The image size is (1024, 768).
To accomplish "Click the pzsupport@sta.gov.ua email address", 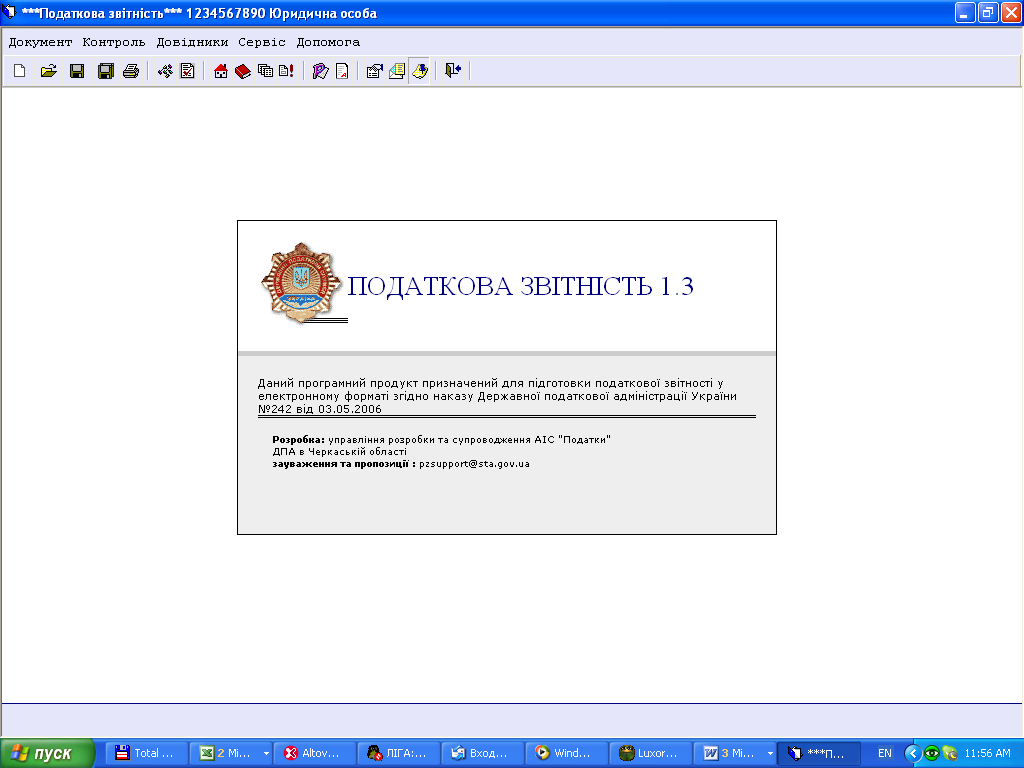I will (x=474, y=464).
